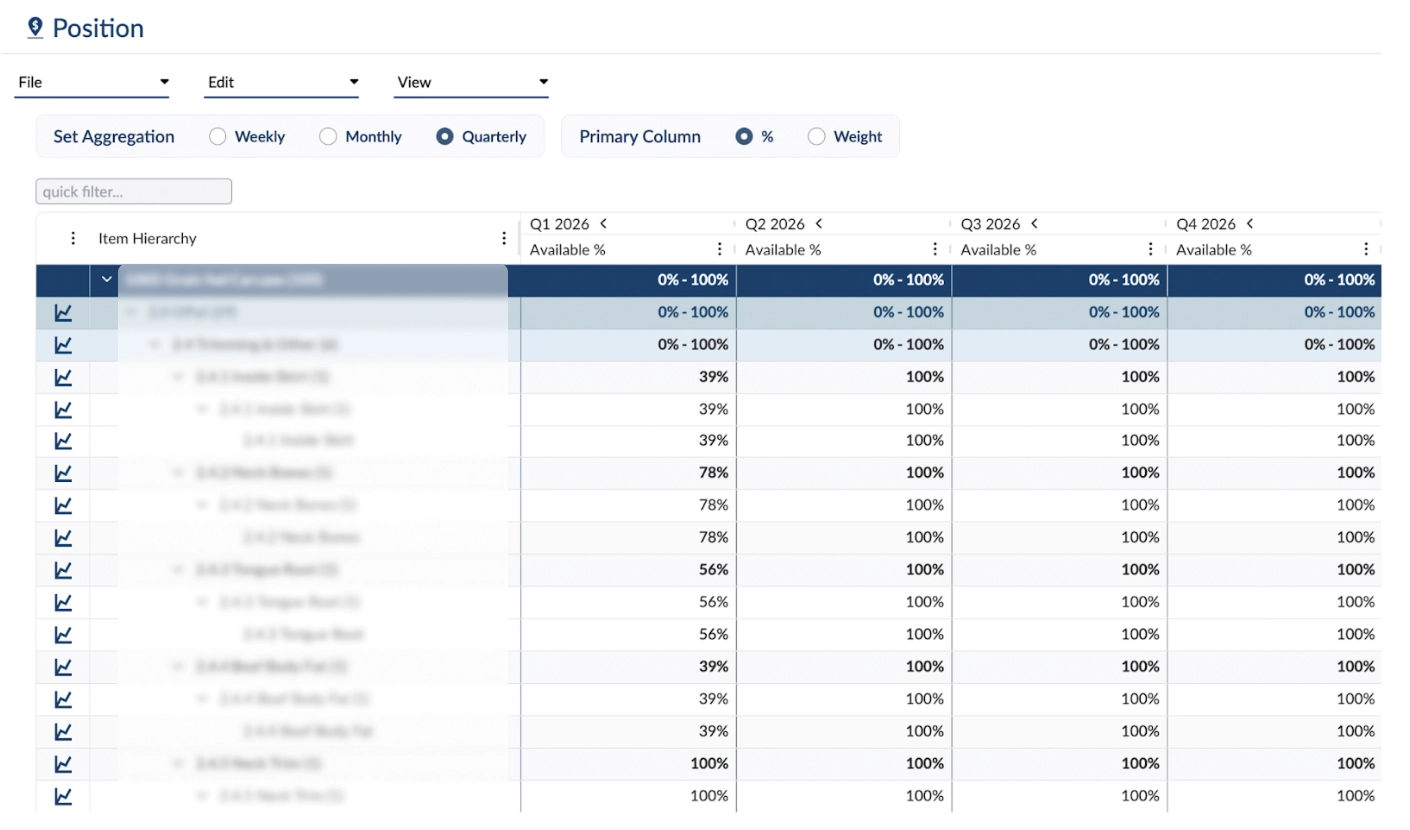Image resolution: width=1410 pixels, height=830 pixels.
Task: Select the Quarterly aggregation option
Action: pyautogui.click(x=445, y=137)
